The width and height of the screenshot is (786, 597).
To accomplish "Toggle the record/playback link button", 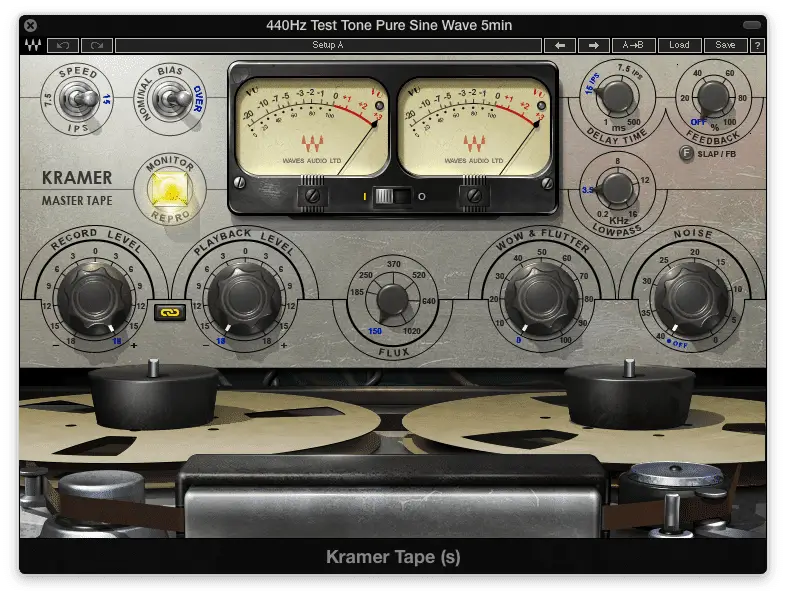I will 170,312.
